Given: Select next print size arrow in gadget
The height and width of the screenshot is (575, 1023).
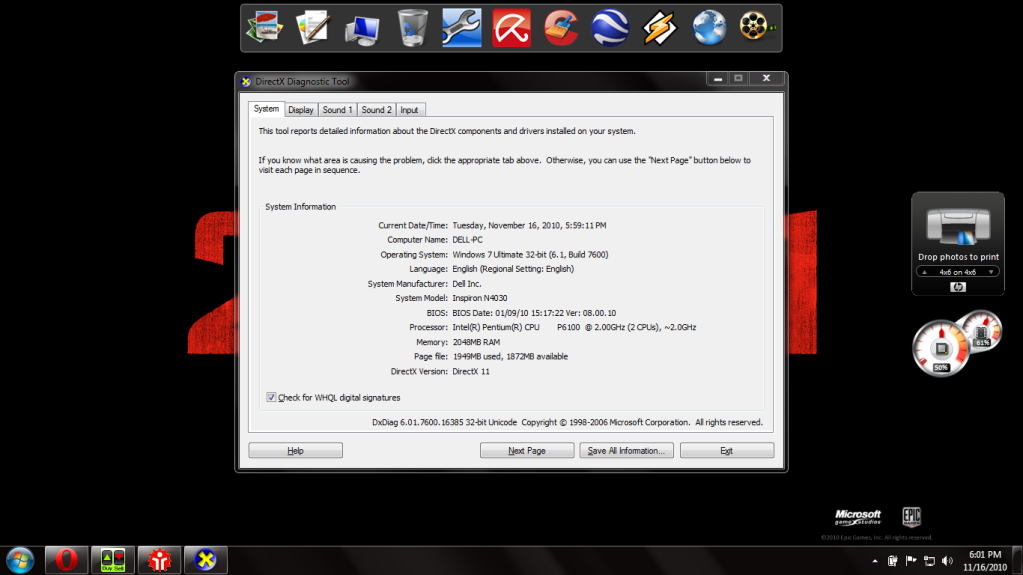Looking at the screenshot, I should coord(991,272).
